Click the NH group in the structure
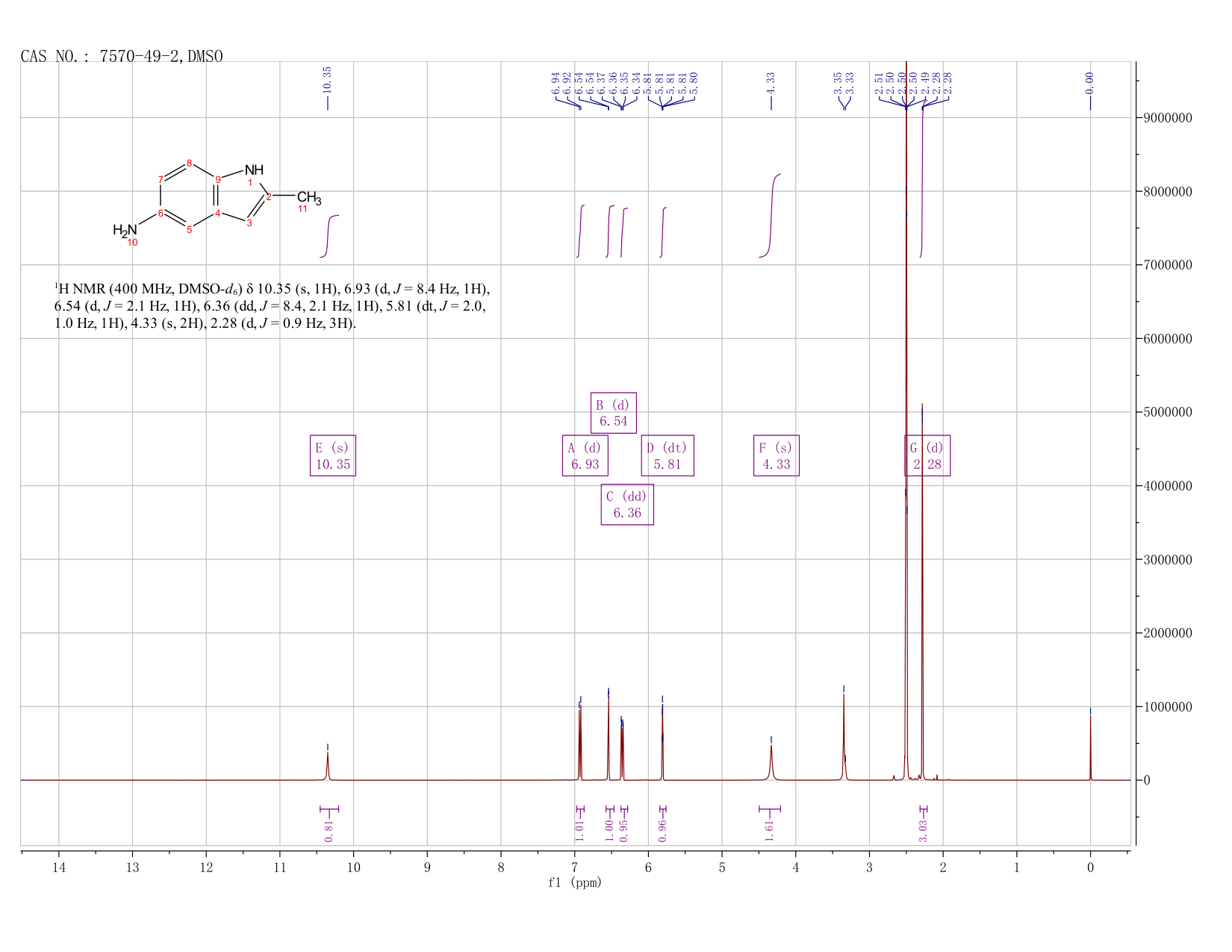The image size is (1232, 952). coord(254,171)
